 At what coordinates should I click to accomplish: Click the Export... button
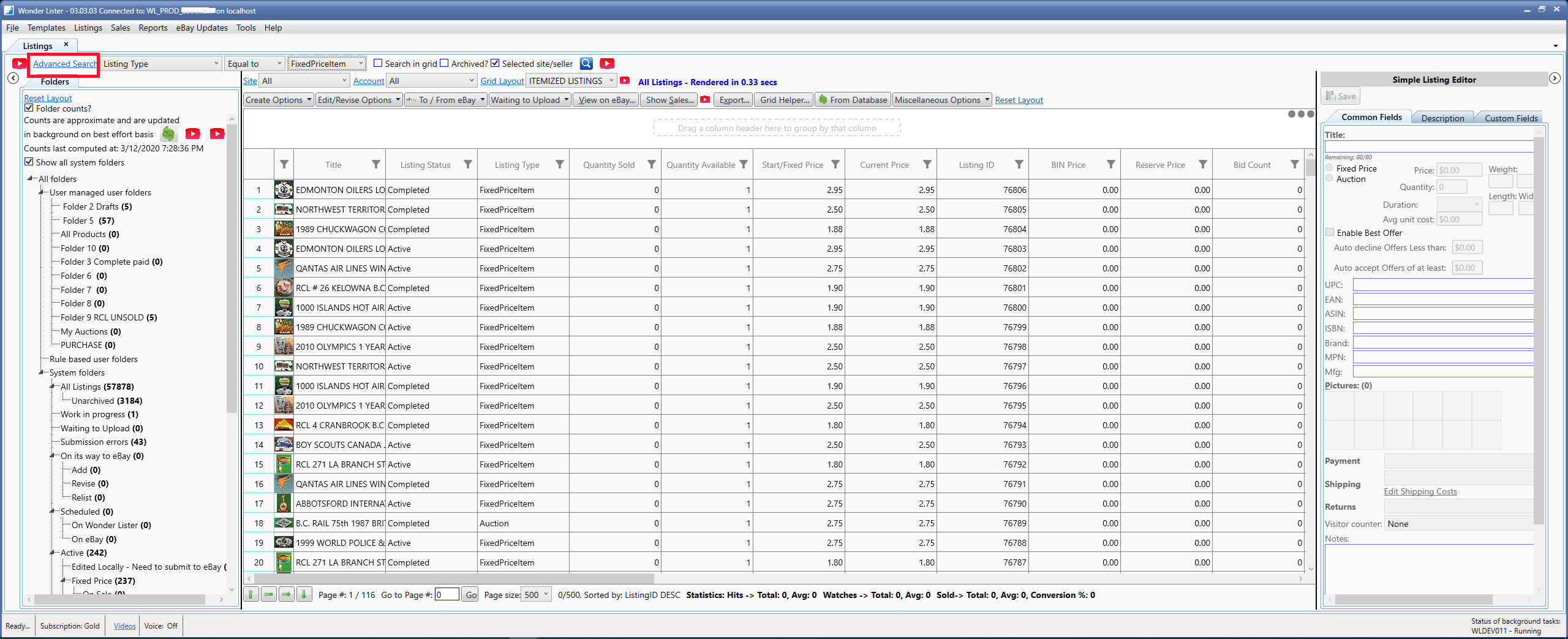[734, 100]
